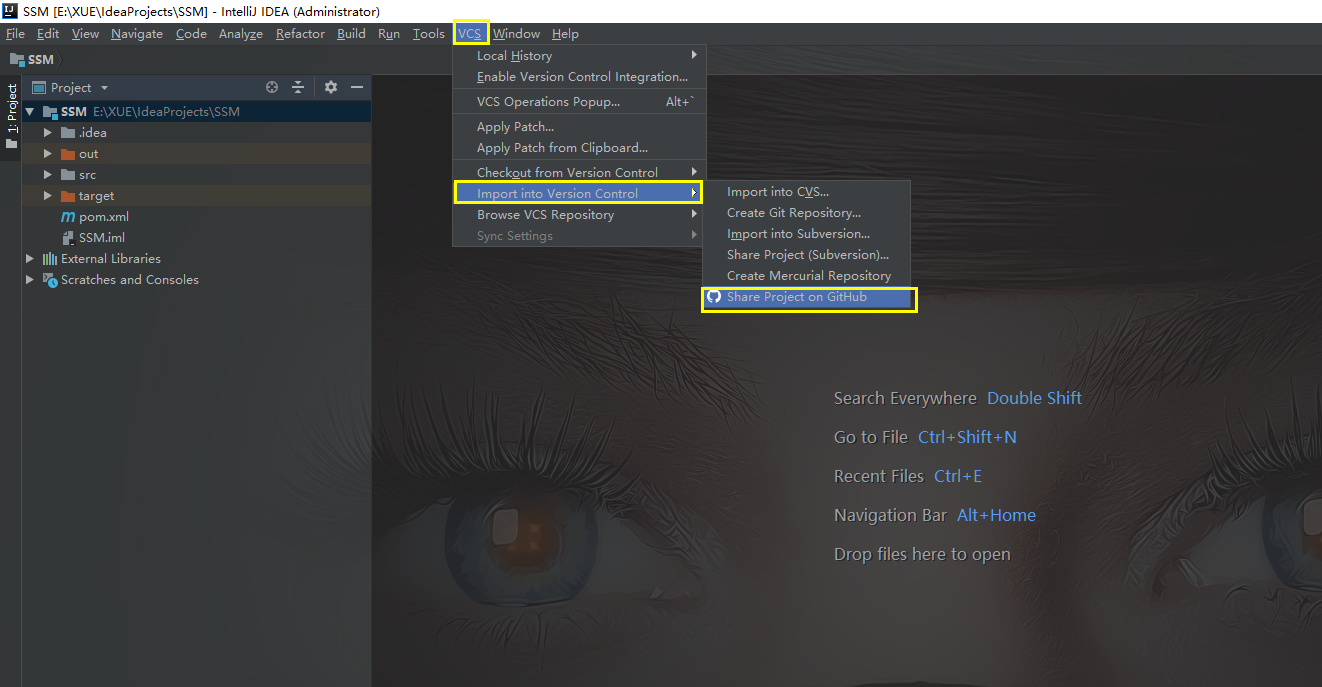This screenshot has height=687, width=1322.
Task: Open the Build menu
Action: click(351, 34)
